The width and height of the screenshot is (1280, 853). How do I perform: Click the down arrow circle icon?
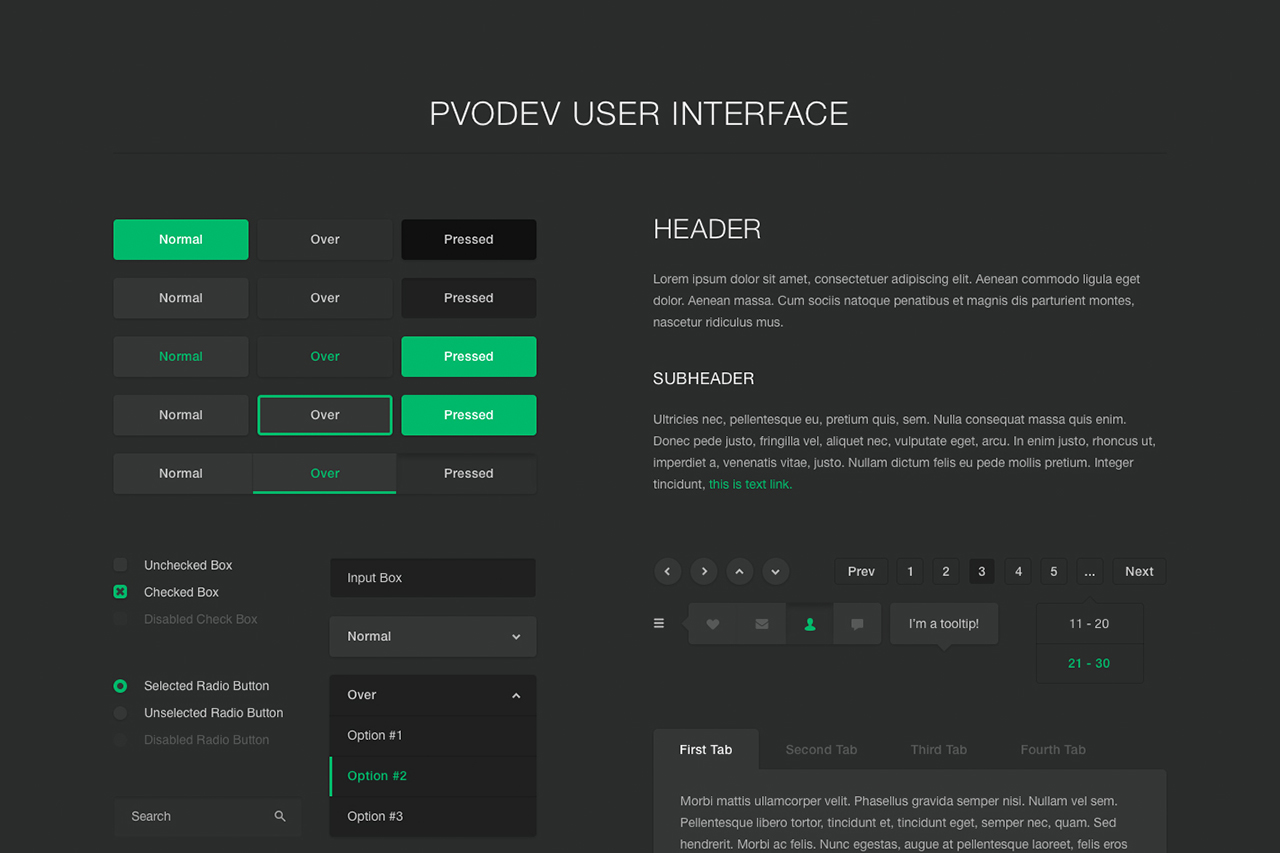(775, 571)
